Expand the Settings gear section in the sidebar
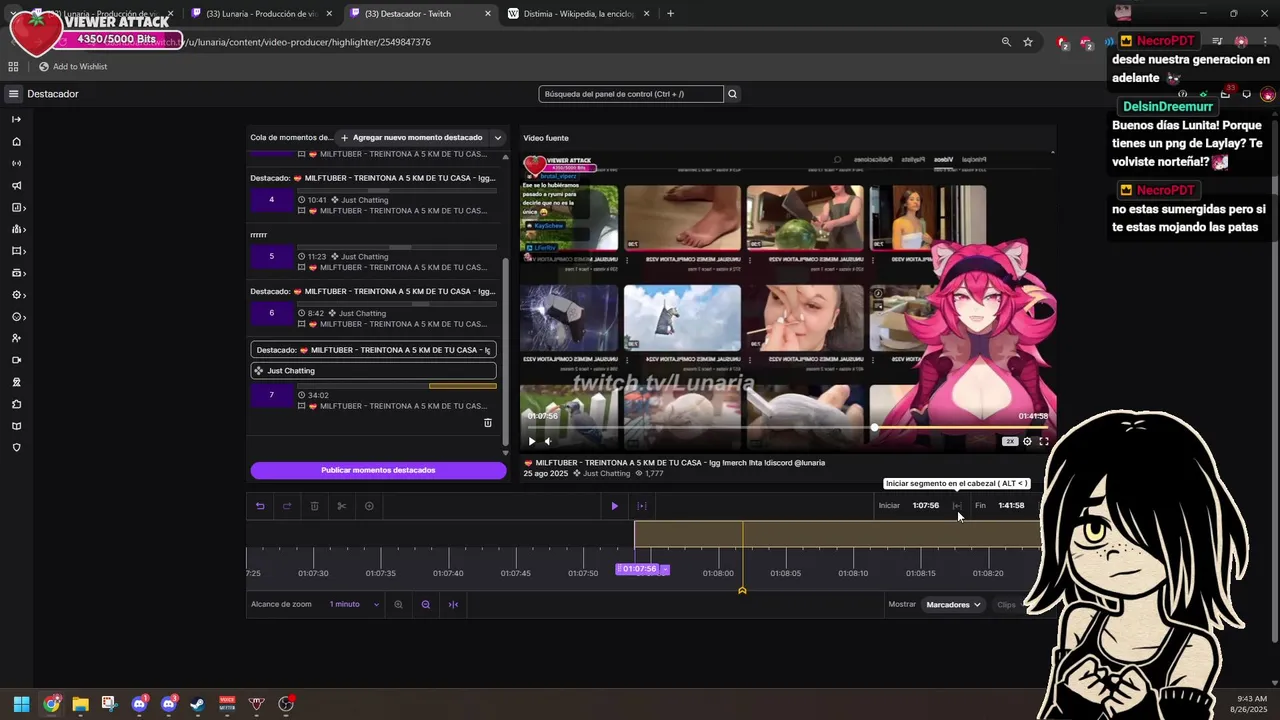 coord(18,295)
